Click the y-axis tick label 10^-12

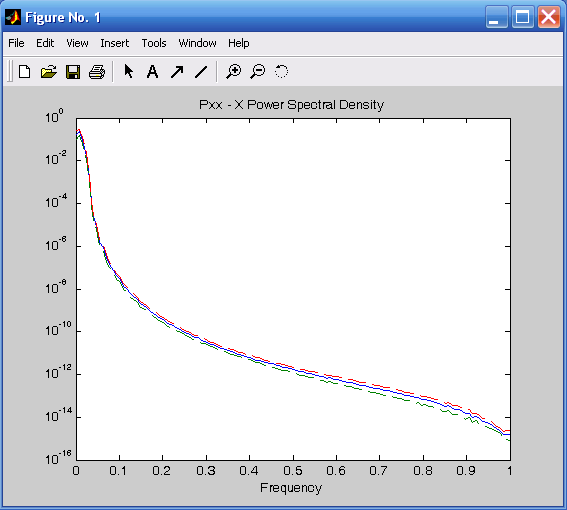point(58,371)
